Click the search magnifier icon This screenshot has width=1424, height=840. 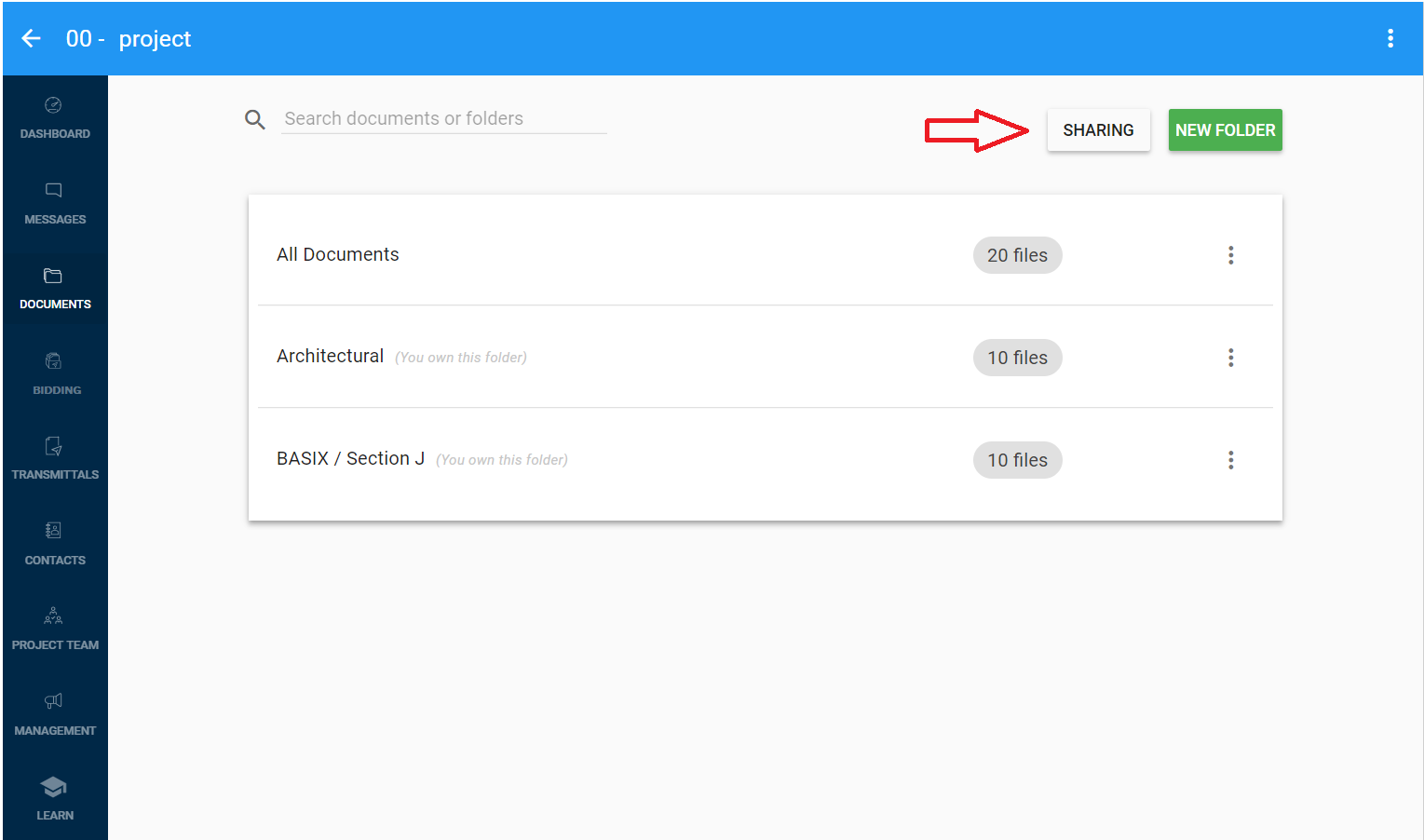255,119
